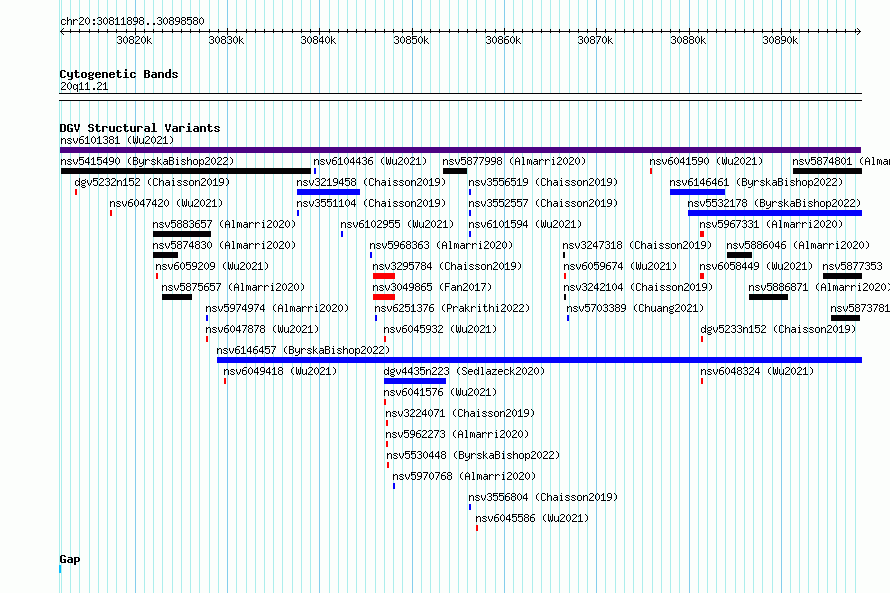Click nsv5968363 (Almarri2020) label

point(441,245)
